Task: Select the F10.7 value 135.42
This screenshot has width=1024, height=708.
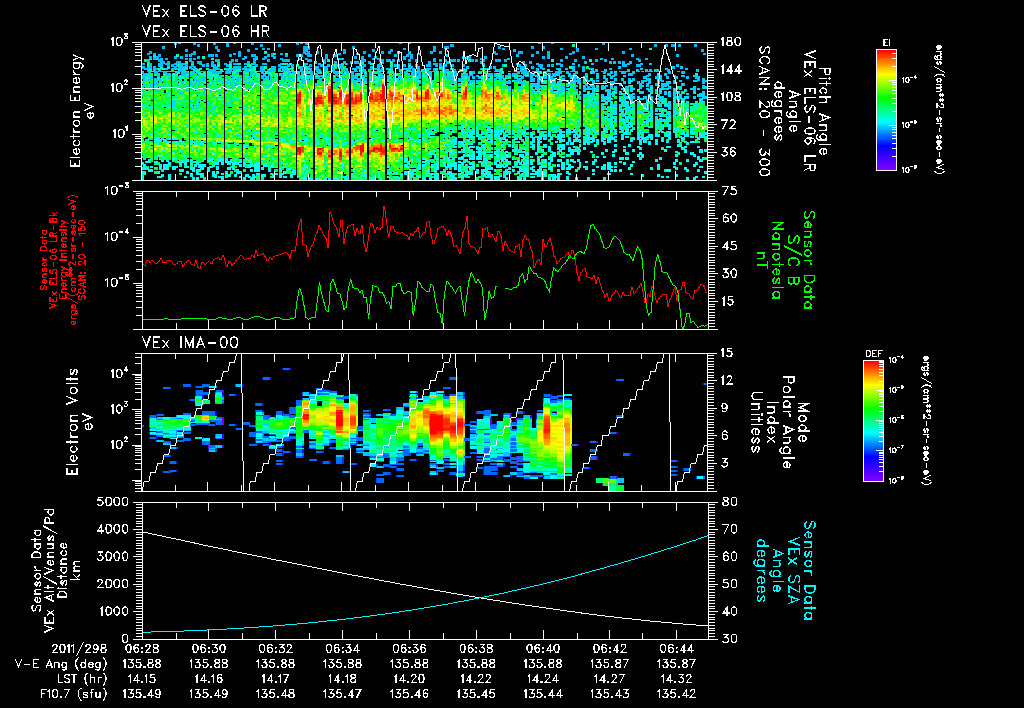Action: (x=677, y=694)
